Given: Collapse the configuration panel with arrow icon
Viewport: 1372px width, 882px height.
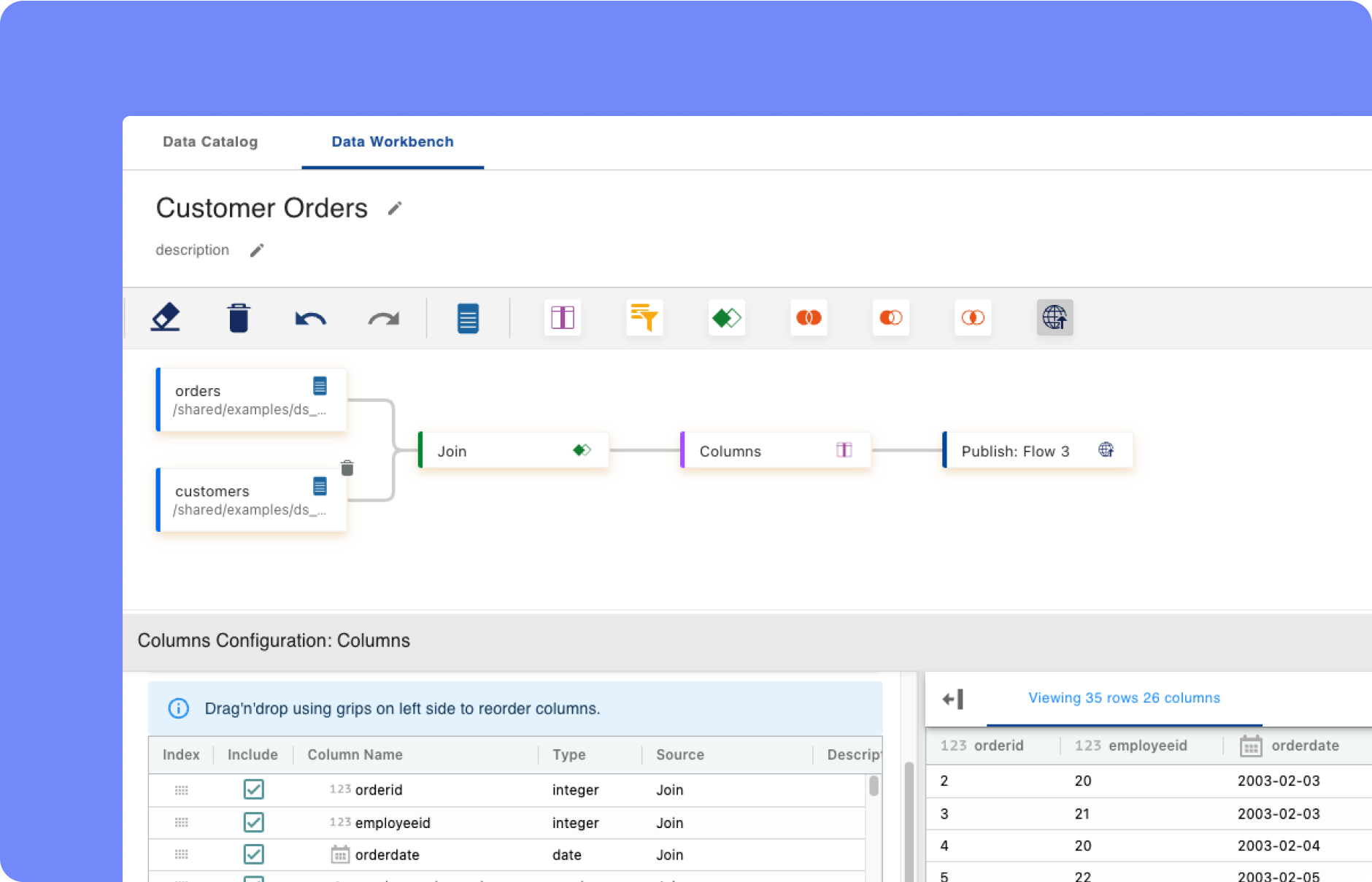Looking at the screenshot, I should pyautogui.click(x=953, y=699).
